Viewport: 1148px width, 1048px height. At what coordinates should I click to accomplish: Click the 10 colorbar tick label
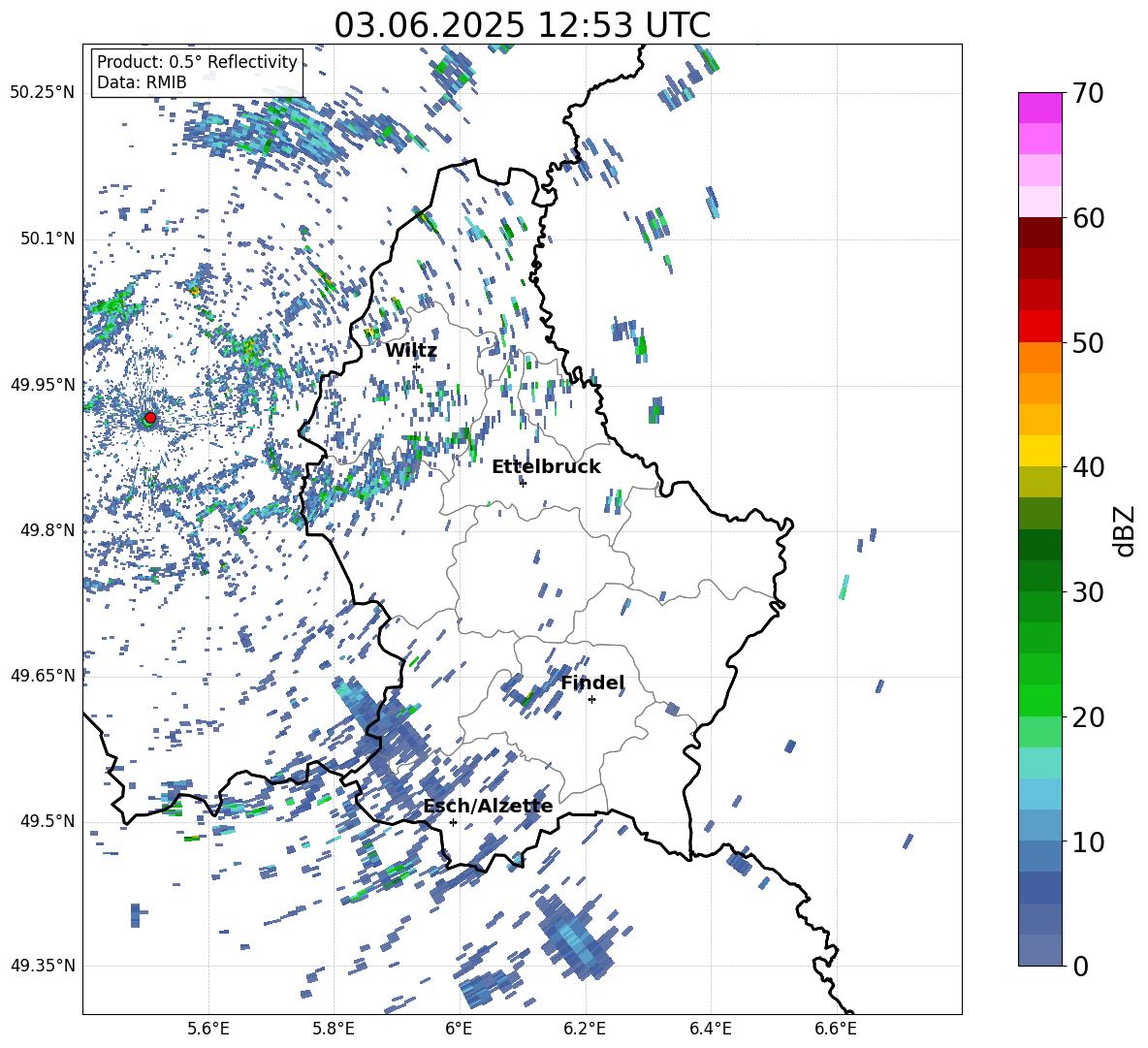(1088, 842)
